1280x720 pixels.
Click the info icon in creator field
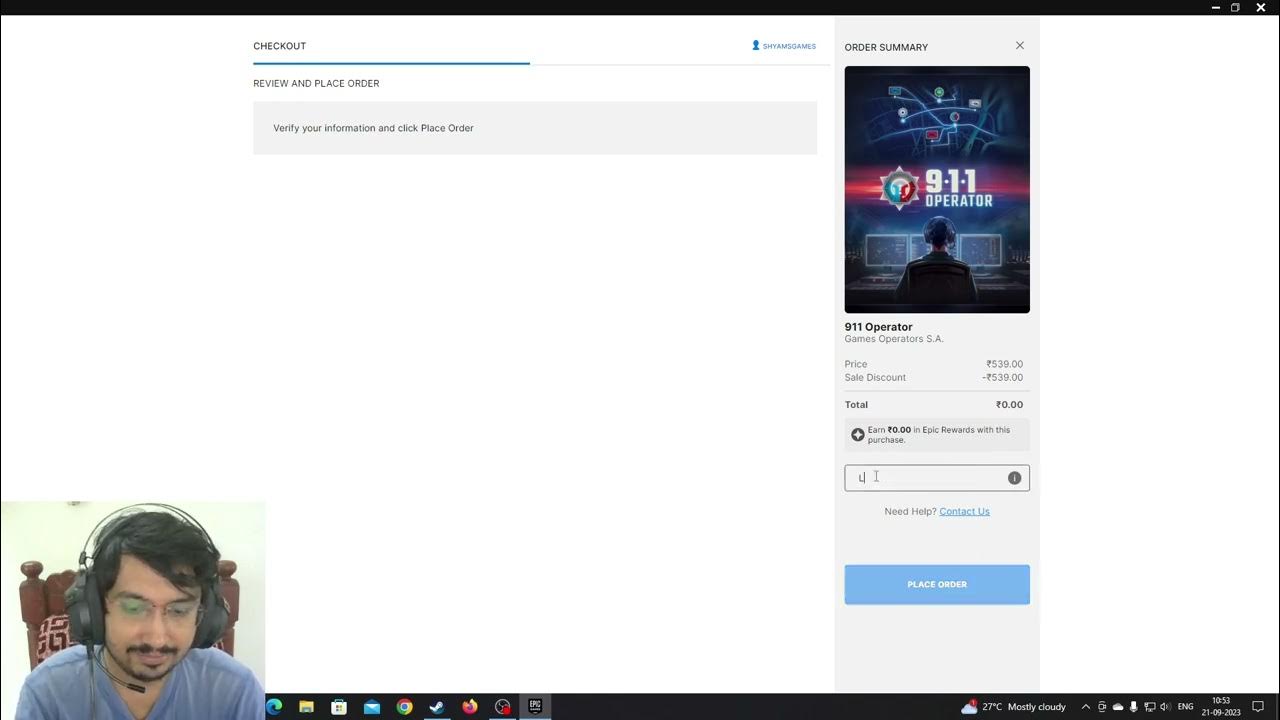(1014, 478)
